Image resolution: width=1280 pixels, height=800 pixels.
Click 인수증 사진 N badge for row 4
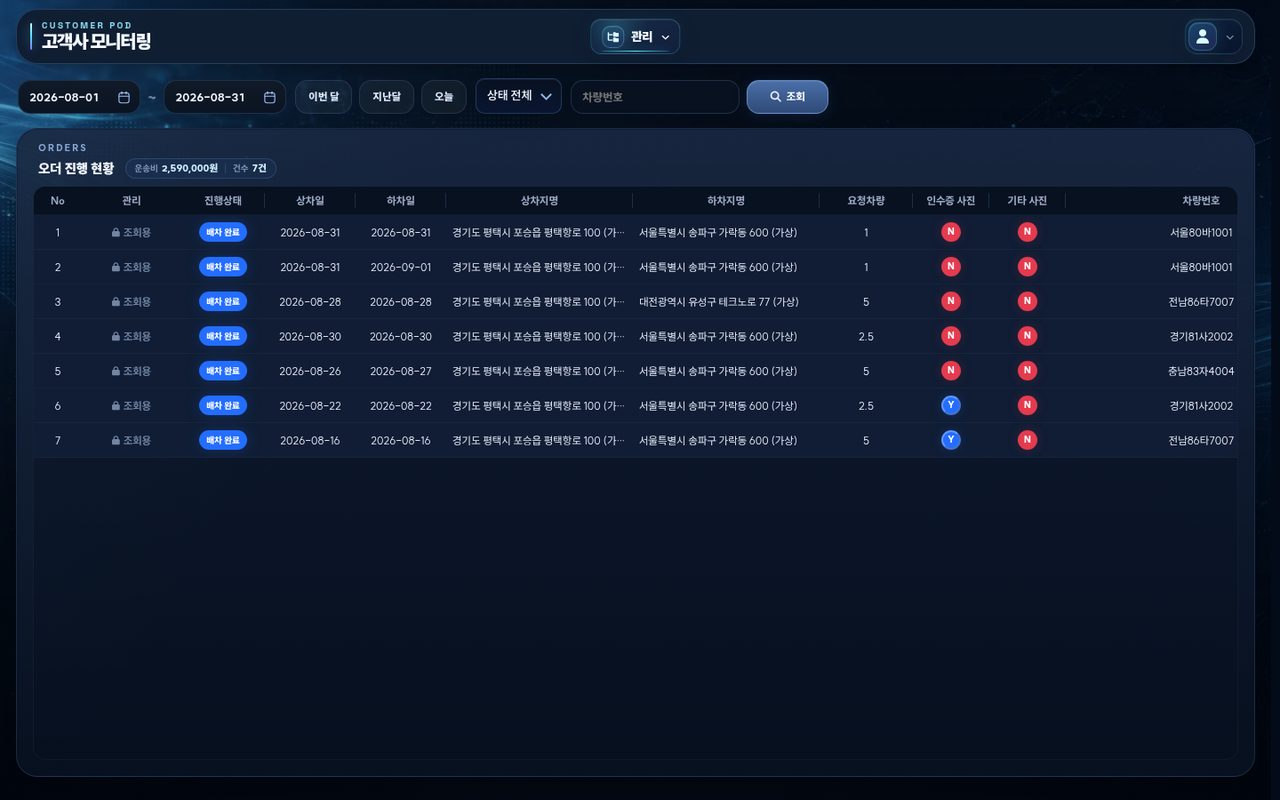coord(951,336)
